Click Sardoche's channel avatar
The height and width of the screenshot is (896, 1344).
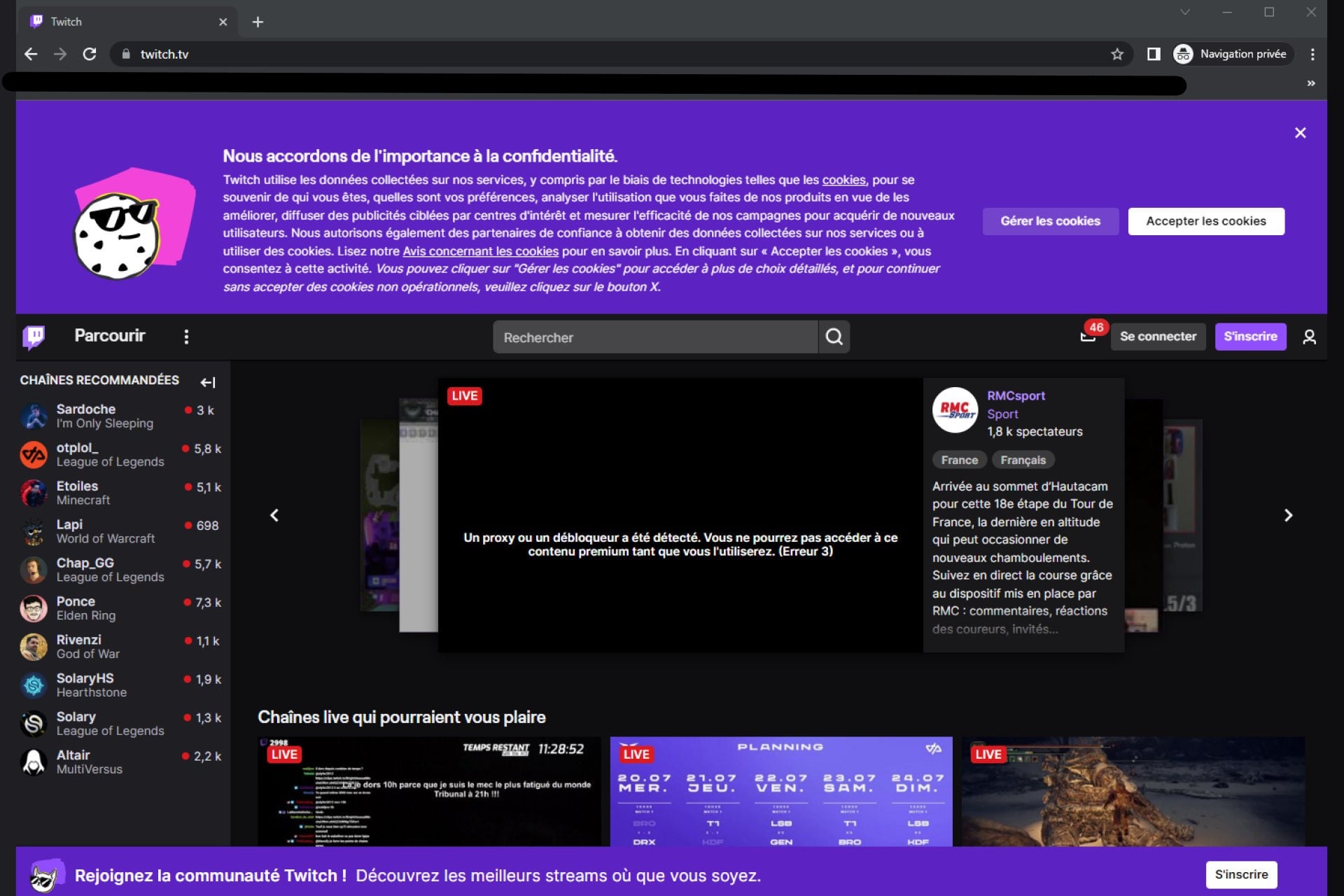[34, 415]
